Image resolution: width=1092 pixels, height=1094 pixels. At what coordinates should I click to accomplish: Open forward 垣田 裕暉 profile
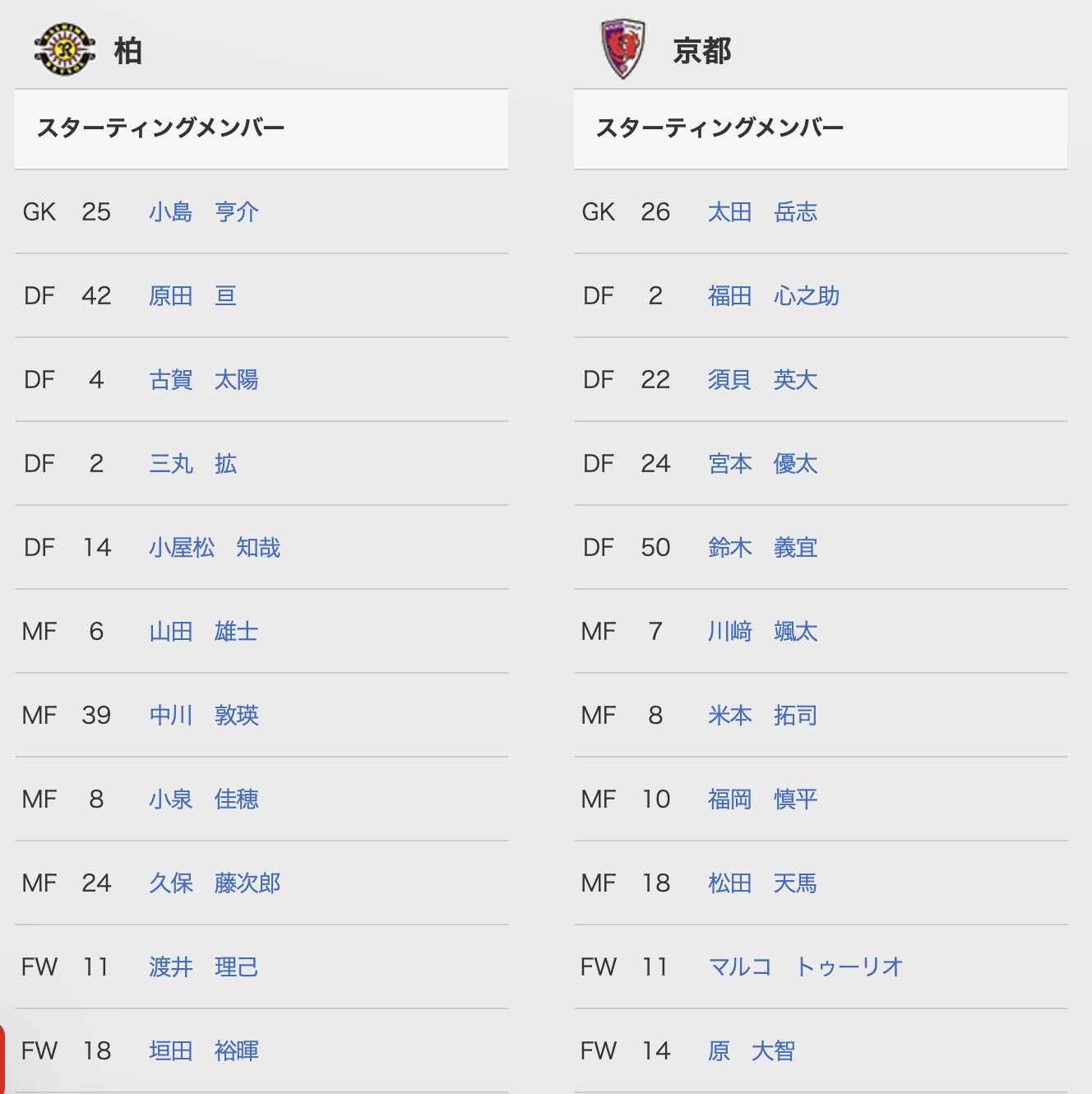(204, 1051)
